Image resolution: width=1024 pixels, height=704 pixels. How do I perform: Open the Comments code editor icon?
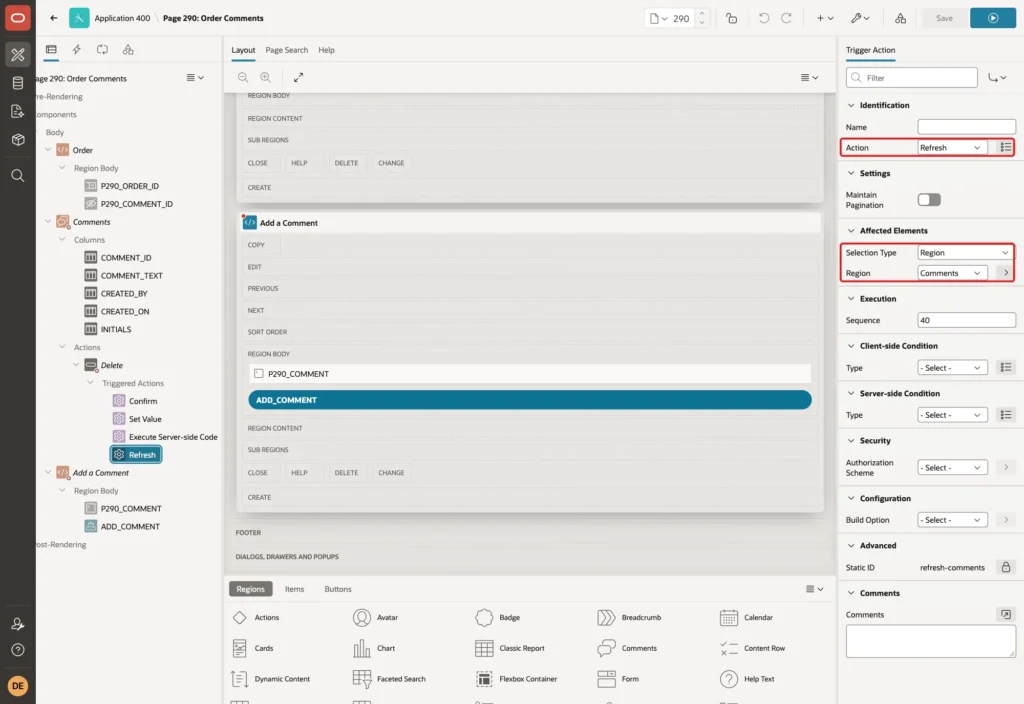[1006, 615]
